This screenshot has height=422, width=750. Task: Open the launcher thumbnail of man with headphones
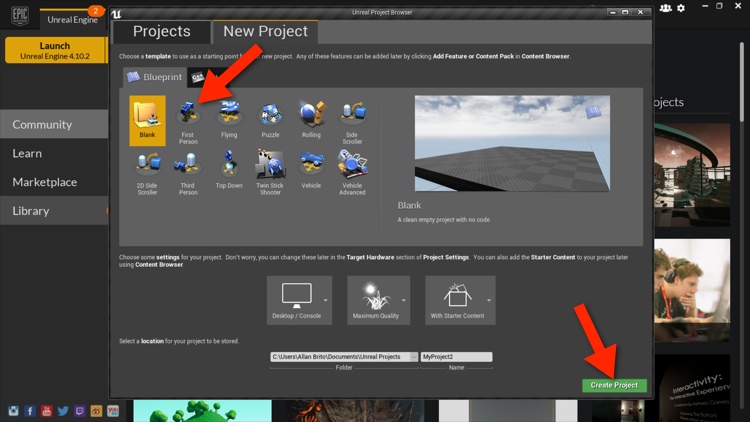[x=692, y=290]
